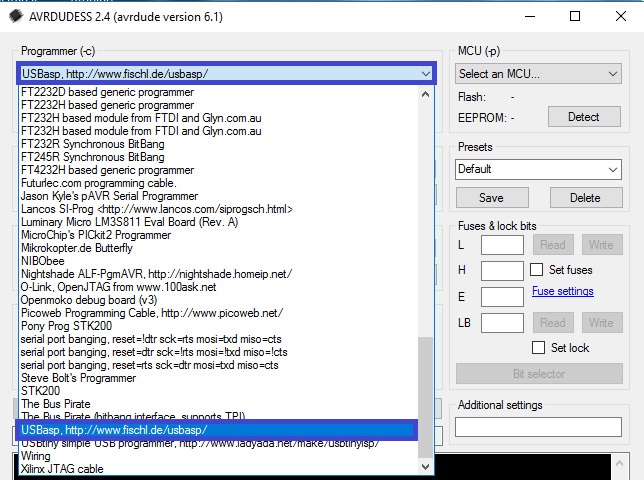Select The Bus Pirate entry
Screen dimensions: 644x480
219,404
